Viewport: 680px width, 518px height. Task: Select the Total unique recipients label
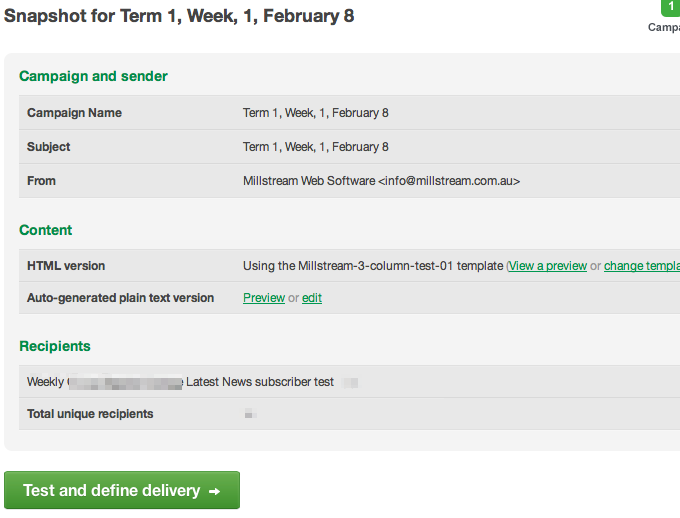90,414
